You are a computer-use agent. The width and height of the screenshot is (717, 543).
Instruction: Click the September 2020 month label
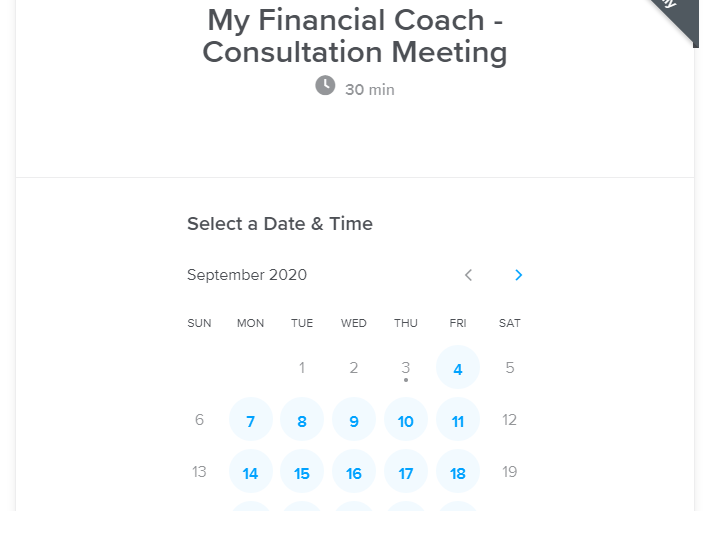[x=247, y=275]
